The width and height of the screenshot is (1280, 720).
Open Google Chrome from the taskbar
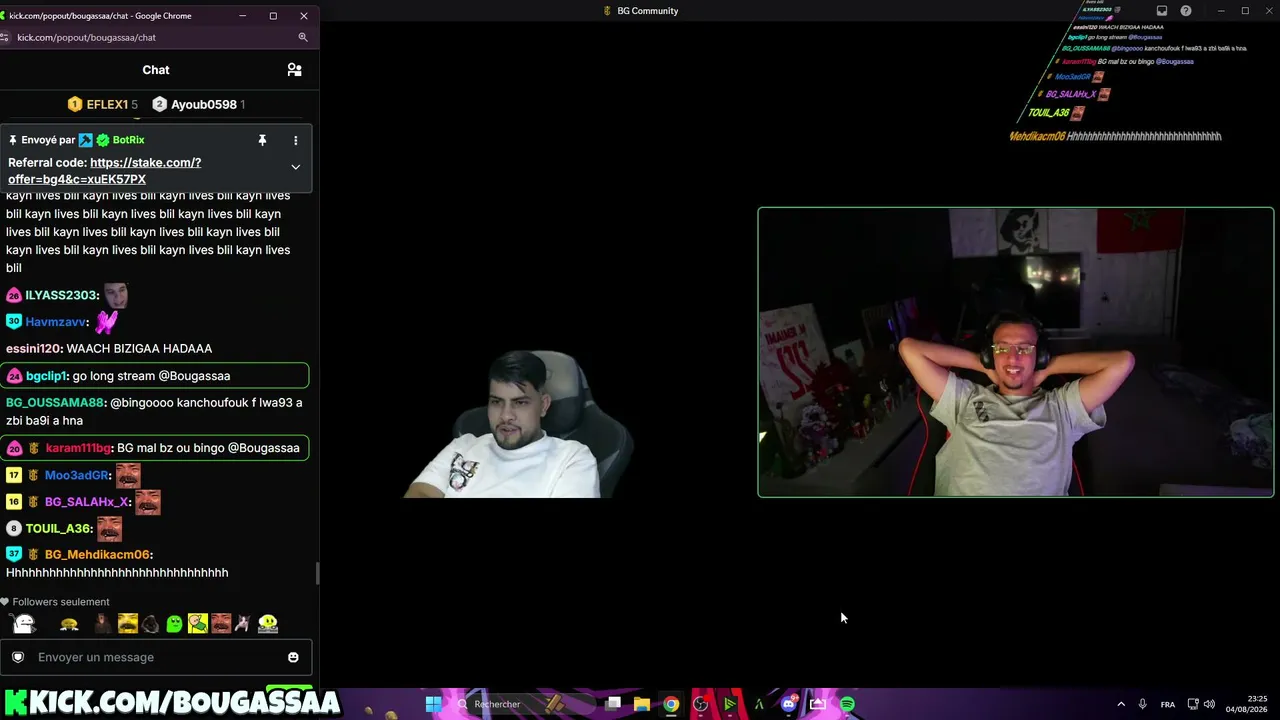671,704
